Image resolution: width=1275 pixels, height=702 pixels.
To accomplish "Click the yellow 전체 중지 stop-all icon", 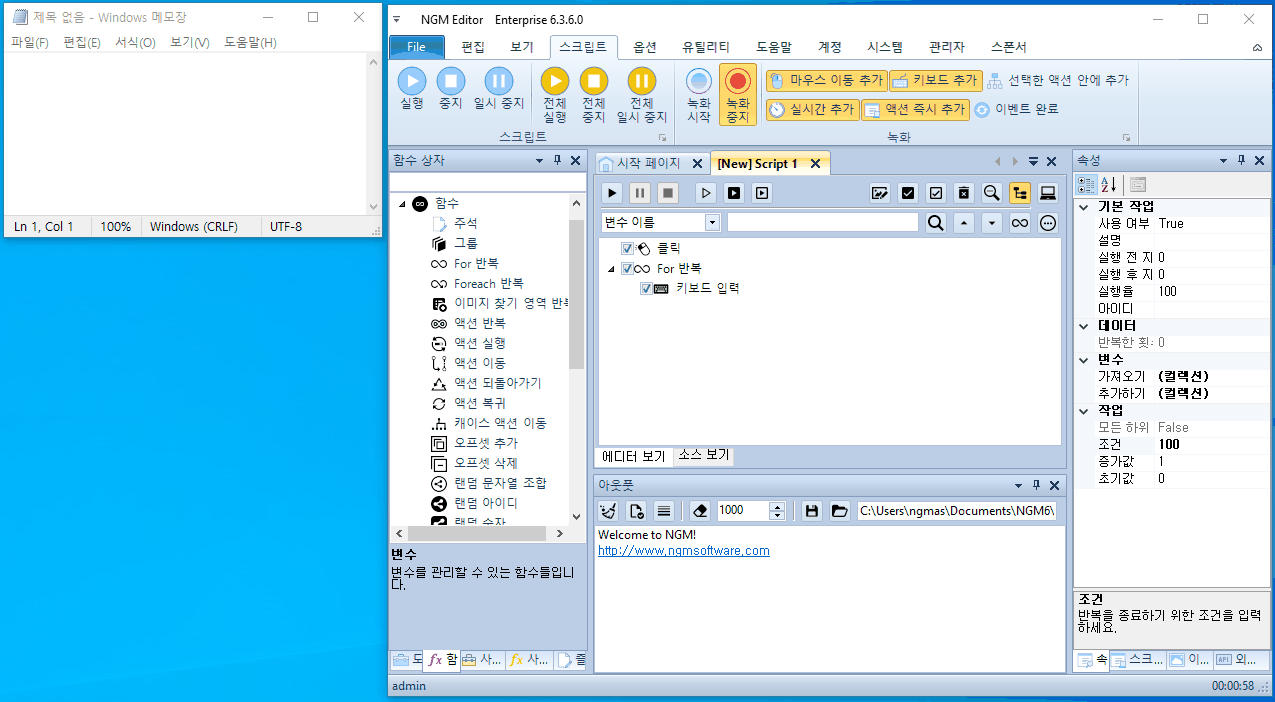I will coord(594,81).
